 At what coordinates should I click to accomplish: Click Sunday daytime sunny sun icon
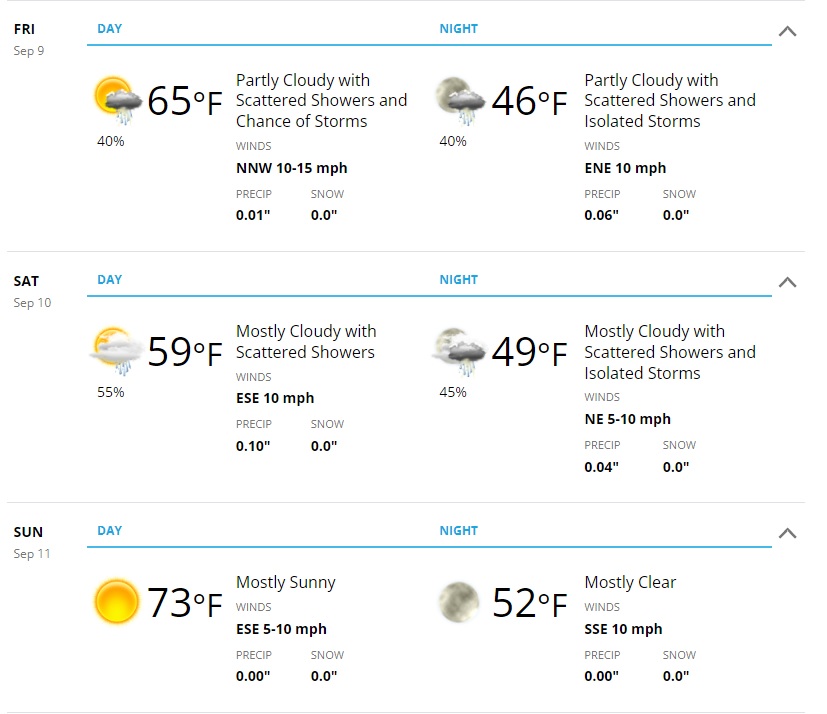pyautogui.click(x=117, y=602)
